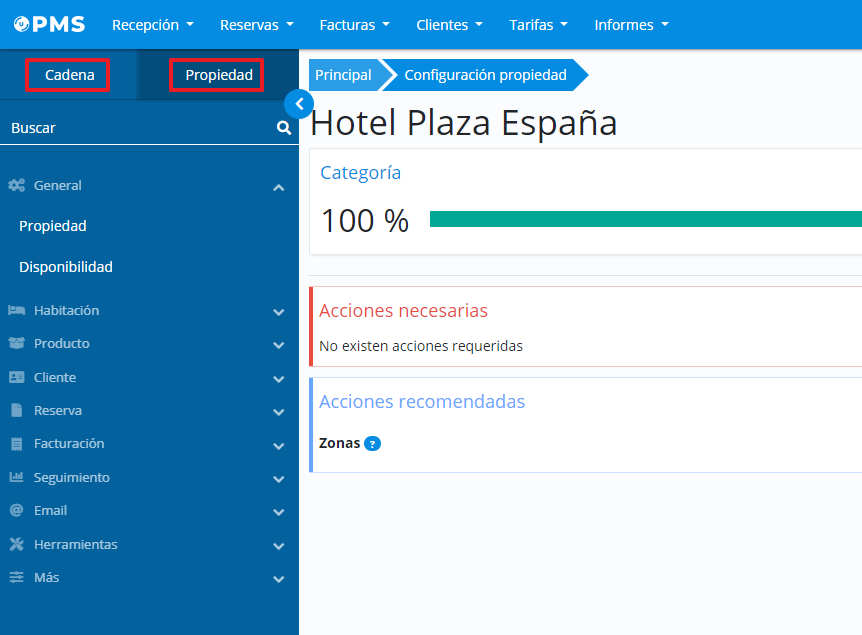
Task: Expand the Informes menu
Action: click(631, 25)
